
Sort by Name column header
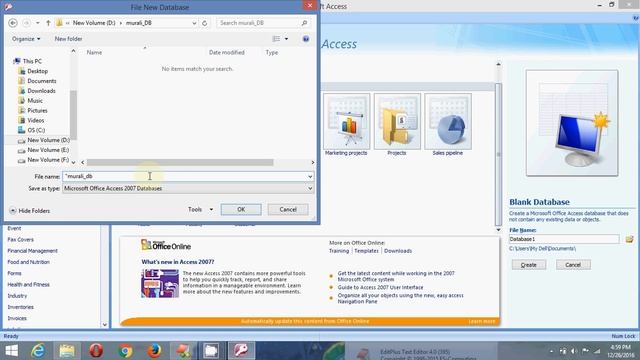pos(94,53)
